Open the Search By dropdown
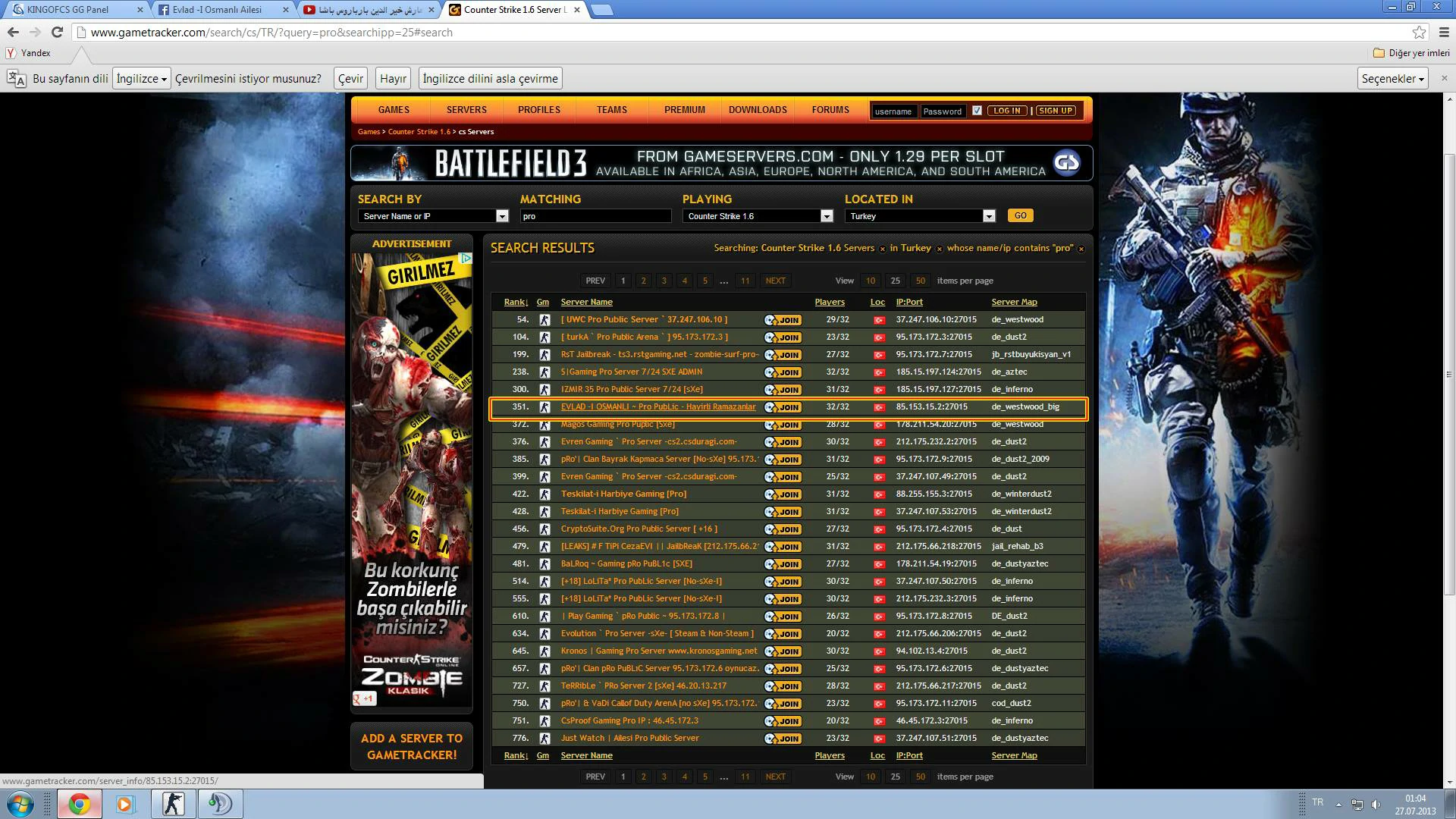The width and height of the screenshot is (1456, 819). tap(433, 216)
